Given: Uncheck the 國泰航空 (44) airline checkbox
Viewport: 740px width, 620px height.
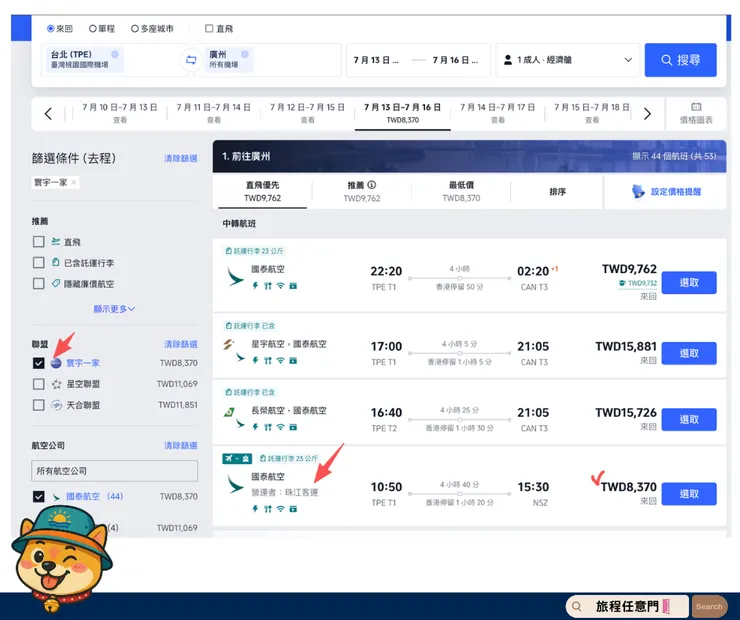Looking at the screenshot, I should [x=39, y=496].
